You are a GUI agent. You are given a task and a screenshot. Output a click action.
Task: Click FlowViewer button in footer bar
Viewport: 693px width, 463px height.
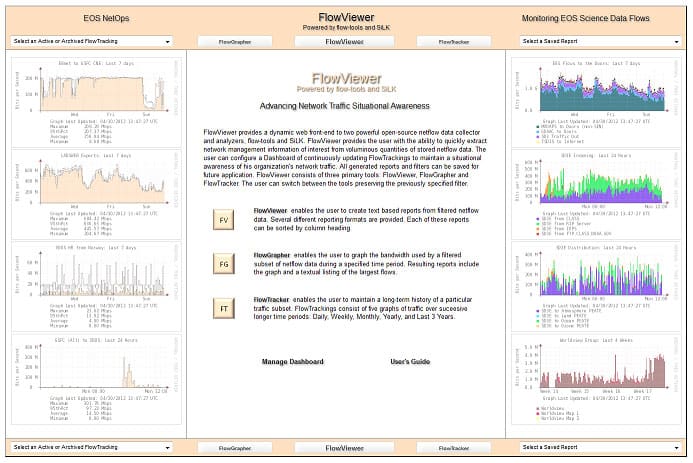(344, 448)
